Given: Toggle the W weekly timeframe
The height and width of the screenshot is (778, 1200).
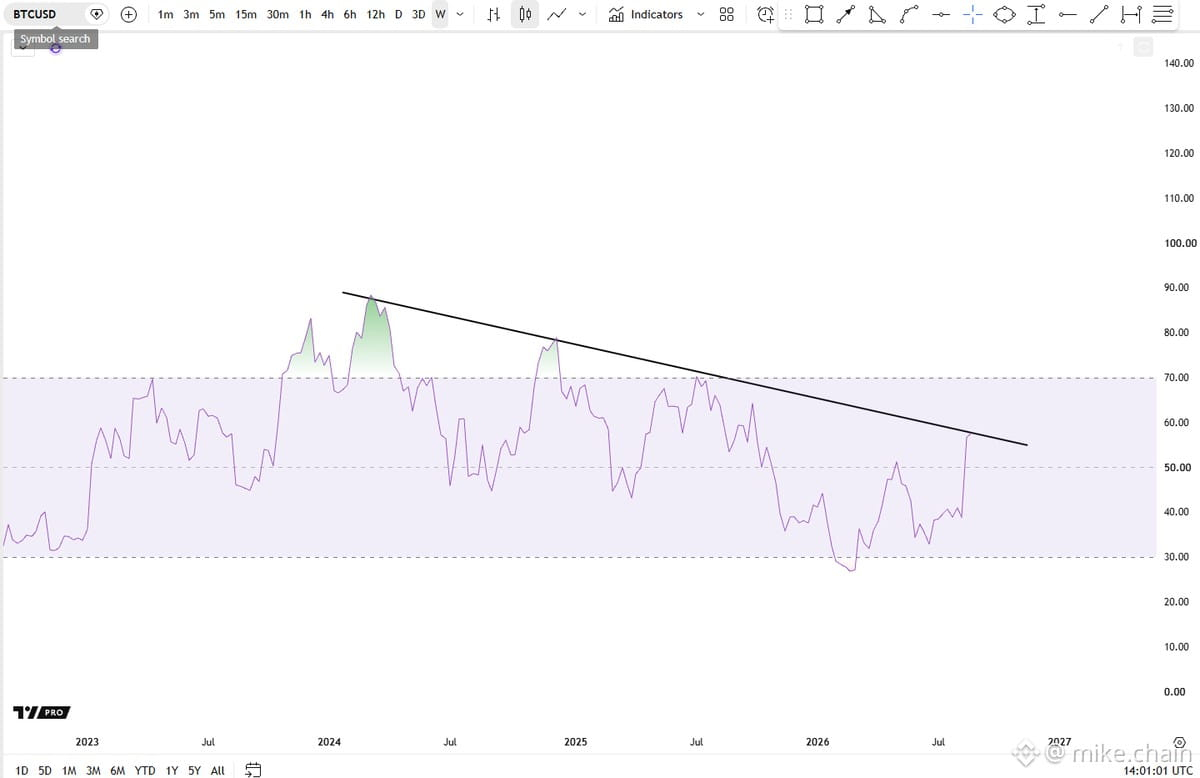Looking at the screenshot, I should [x=440, y=15].
